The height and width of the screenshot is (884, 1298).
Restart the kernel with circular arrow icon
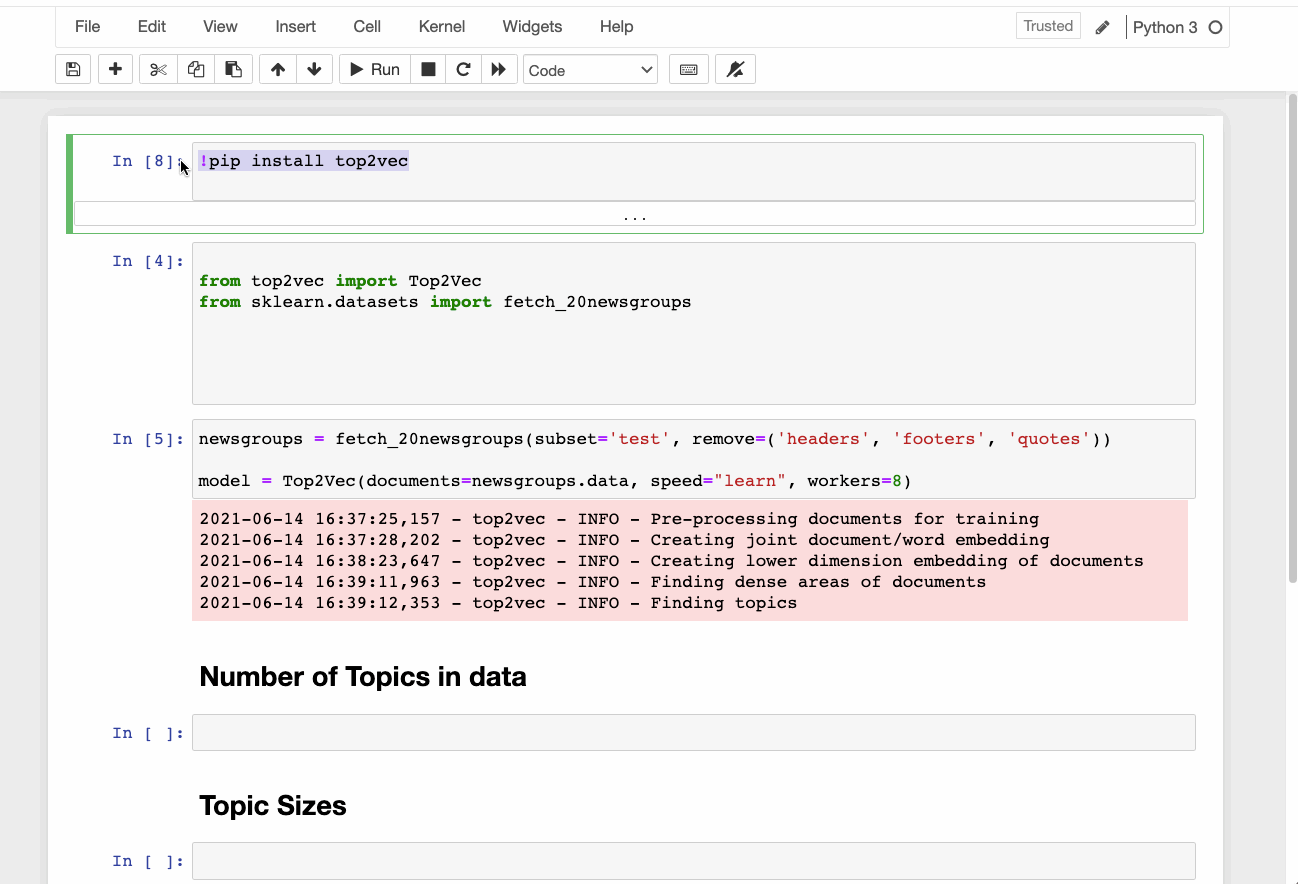463,69
